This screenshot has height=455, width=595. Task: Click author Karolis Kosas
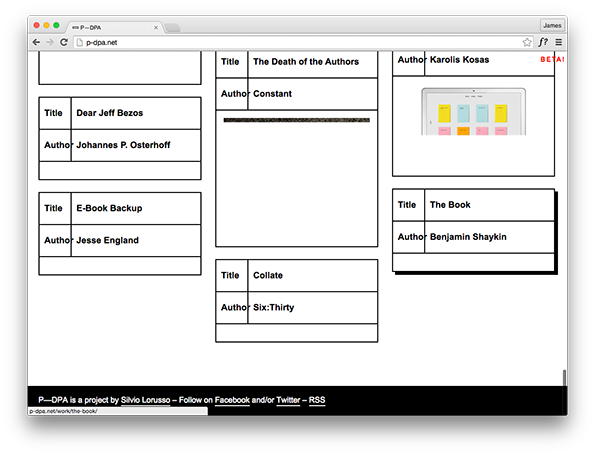tap(460, 60)
